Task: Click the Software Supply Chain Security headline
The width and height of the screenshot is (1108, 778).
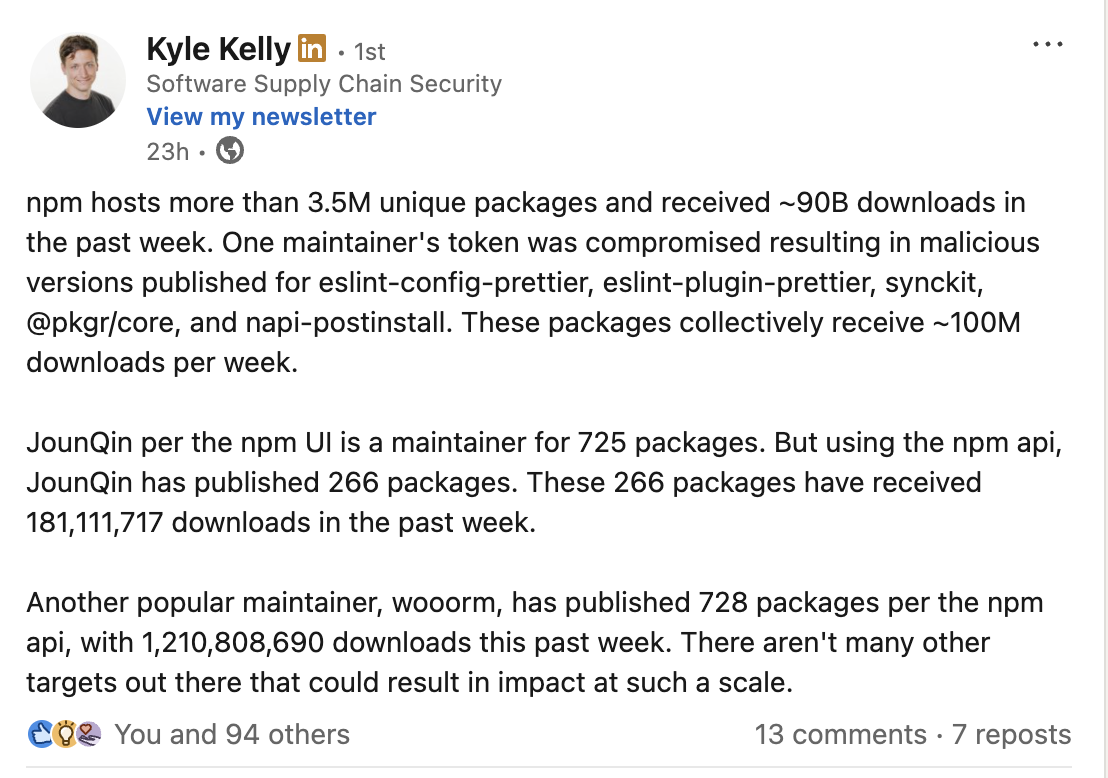Action: (324, 83)
